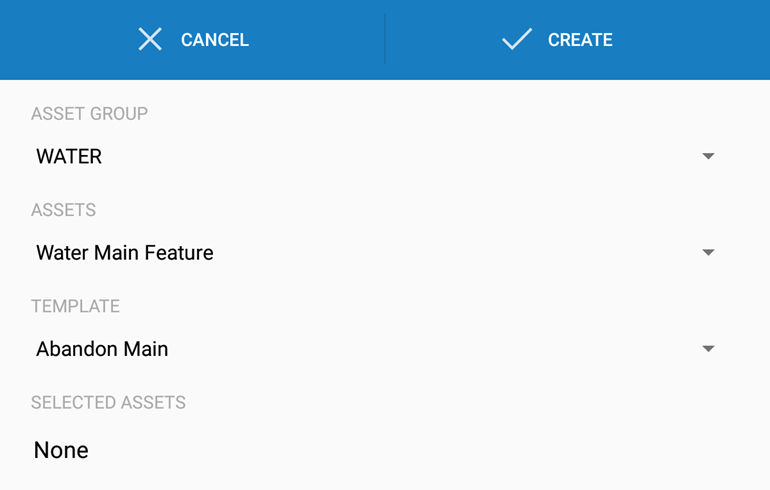Viewport: 770px width, 490px height.
Task: Open the Abandon Main template selection
Action: click(102, 349)
